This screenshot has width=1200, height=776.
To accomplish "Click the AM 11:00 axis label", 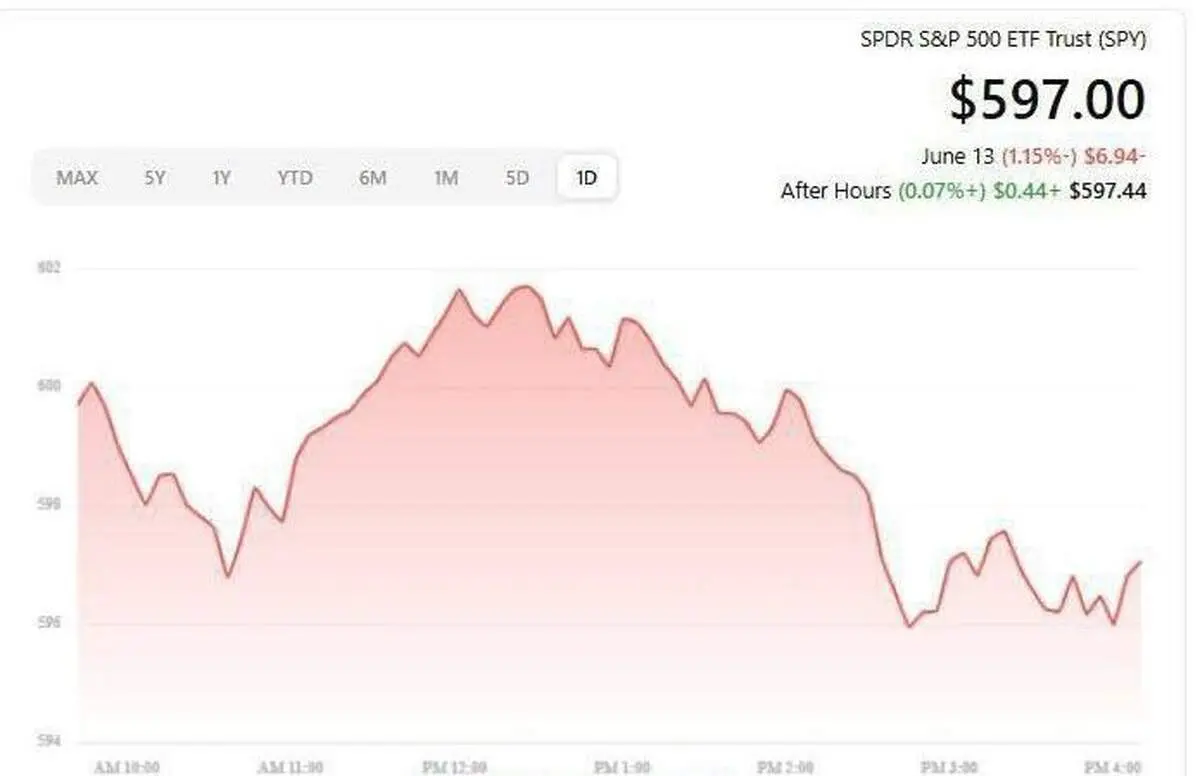I will (290, 768).
